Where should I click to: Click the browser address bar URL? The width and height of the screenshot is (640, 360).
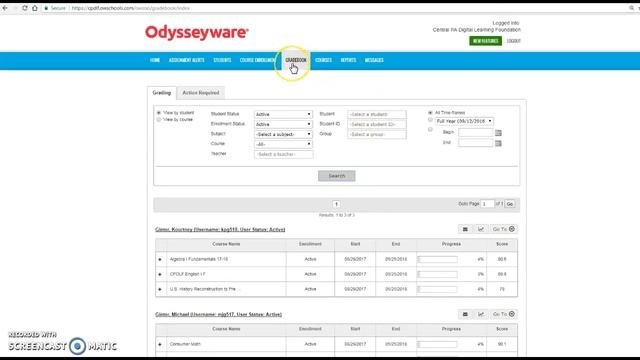coord(131,8)
